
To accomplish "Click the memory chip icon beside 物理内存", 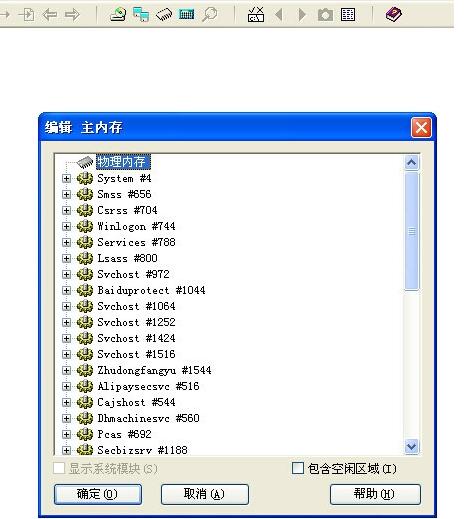I will [85, 162].
